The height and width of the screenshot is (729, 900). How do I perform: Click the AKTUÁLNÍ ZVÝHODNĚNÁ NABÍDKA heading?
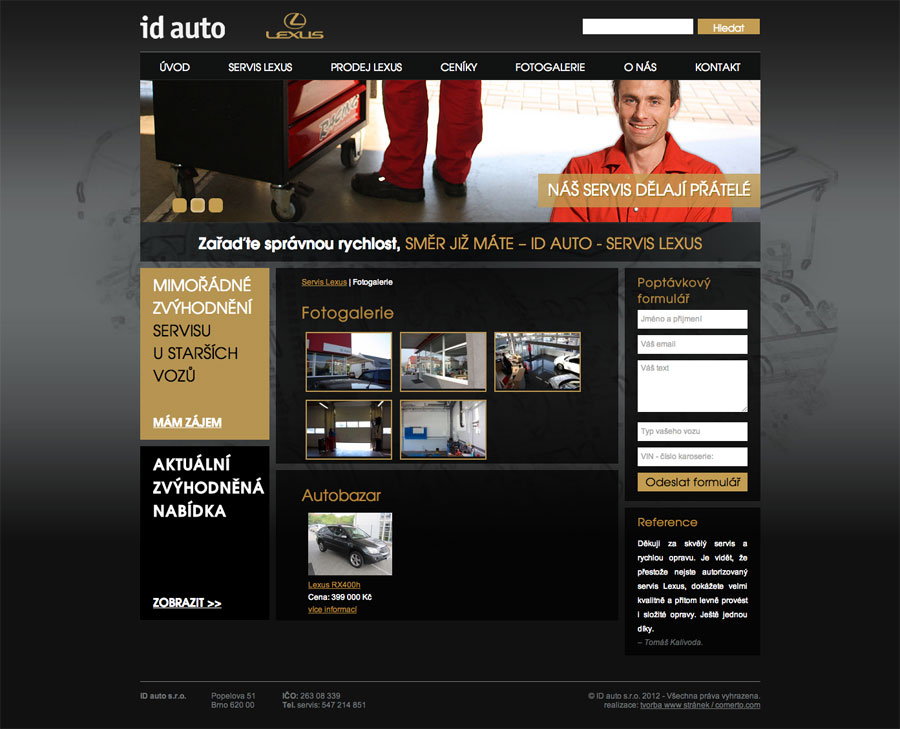click(x=208, y=487)
